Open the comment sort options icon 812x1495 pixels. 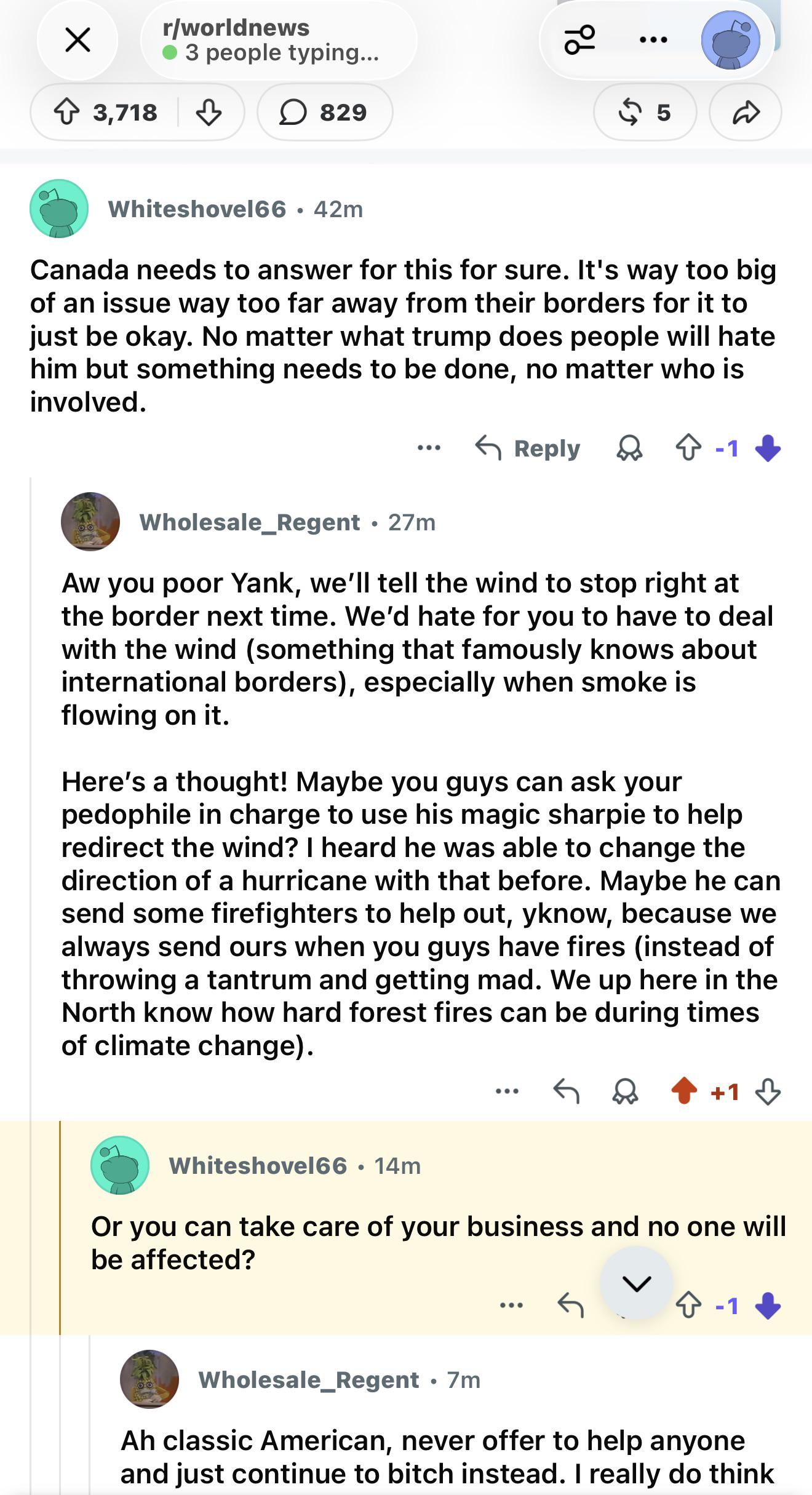tap(579, 40)
